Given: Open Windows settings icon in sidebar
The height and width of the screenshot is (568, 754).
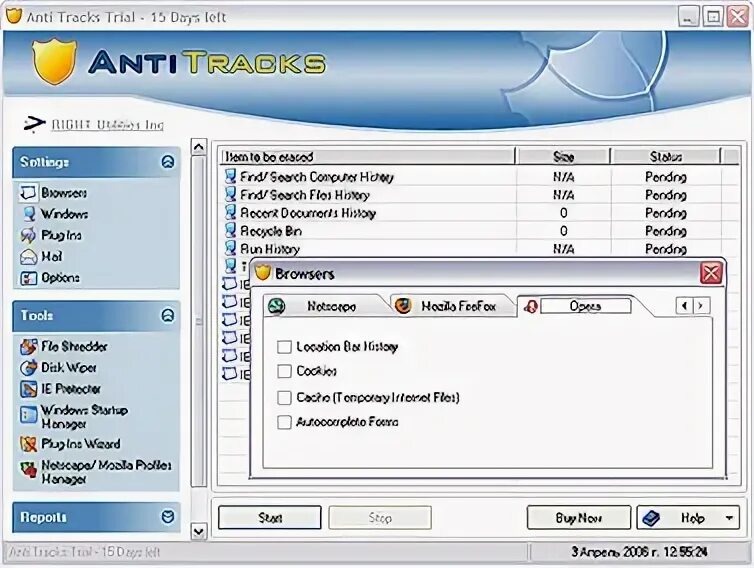Looking at the screenshot, I should coord(29,214).
